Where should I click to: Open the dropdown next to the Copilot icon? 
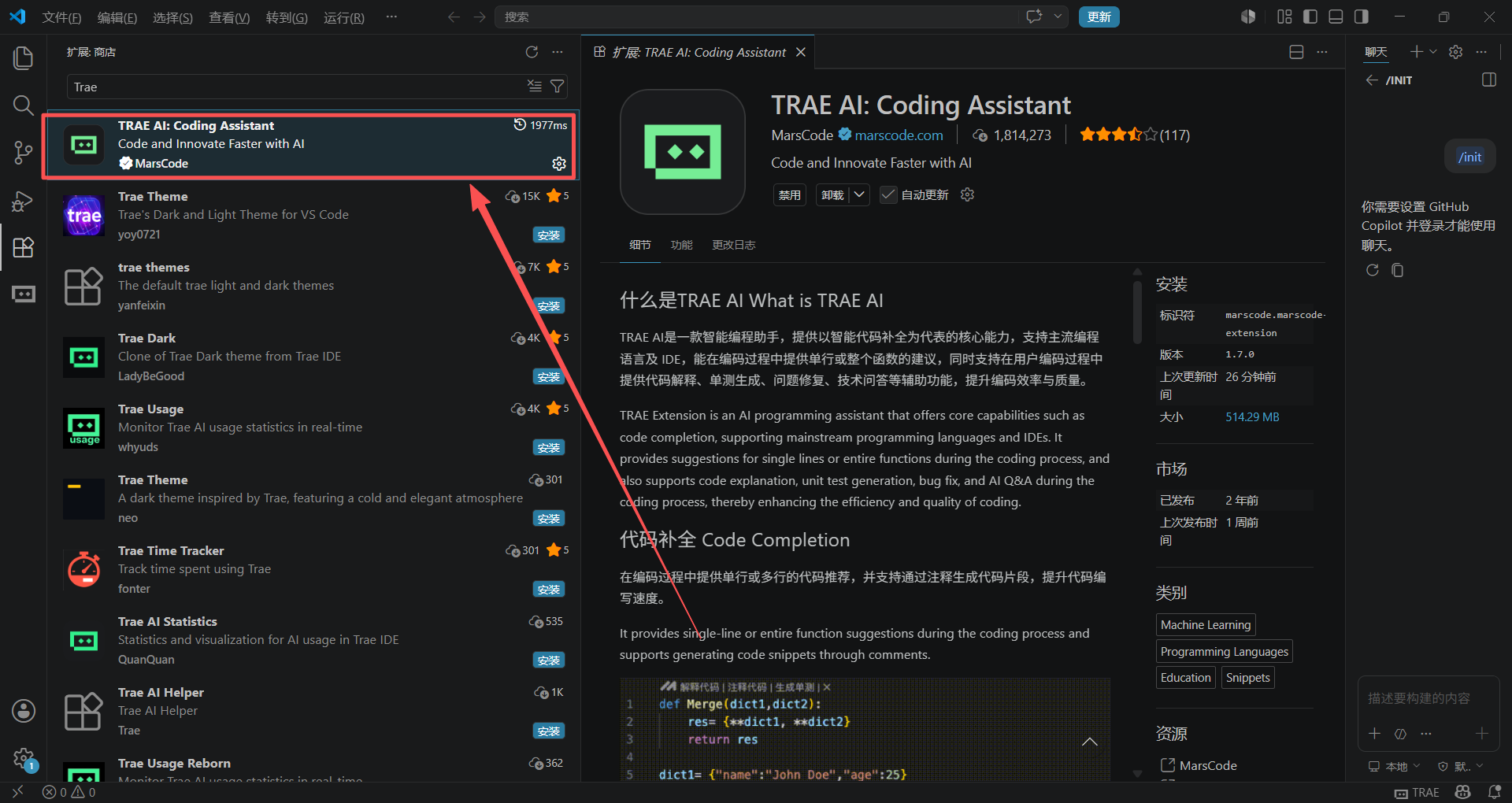[x=1058, y=17]
